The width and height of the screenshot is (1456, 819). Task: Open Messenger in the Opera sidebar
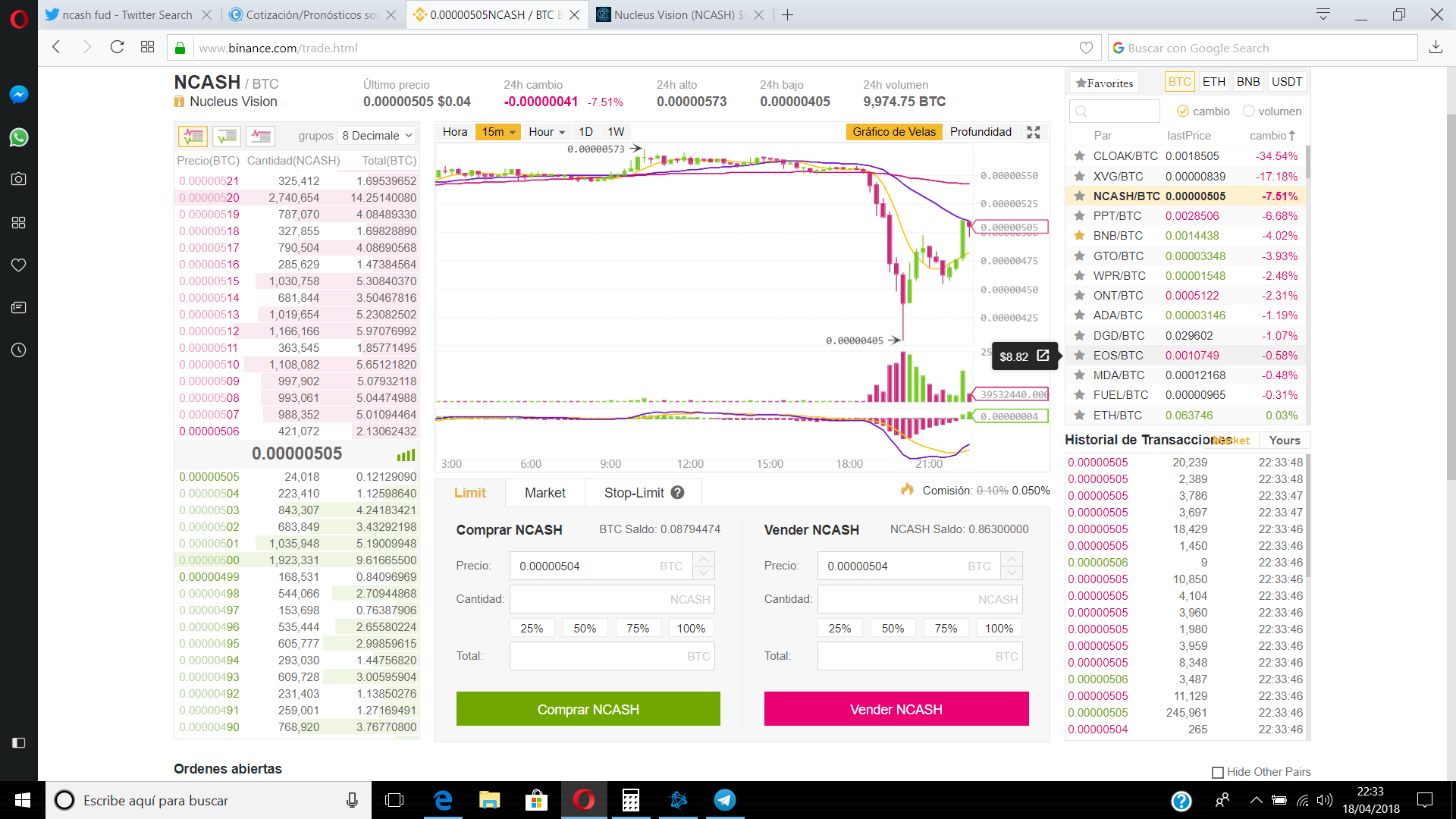pyautogui.click(x=19, y=94)
